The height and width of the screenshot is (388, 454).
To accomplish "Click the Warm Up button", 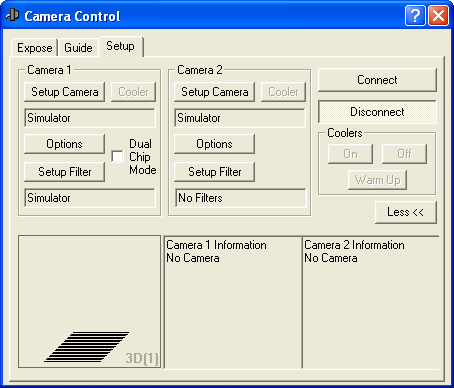I will coord(377,180).
